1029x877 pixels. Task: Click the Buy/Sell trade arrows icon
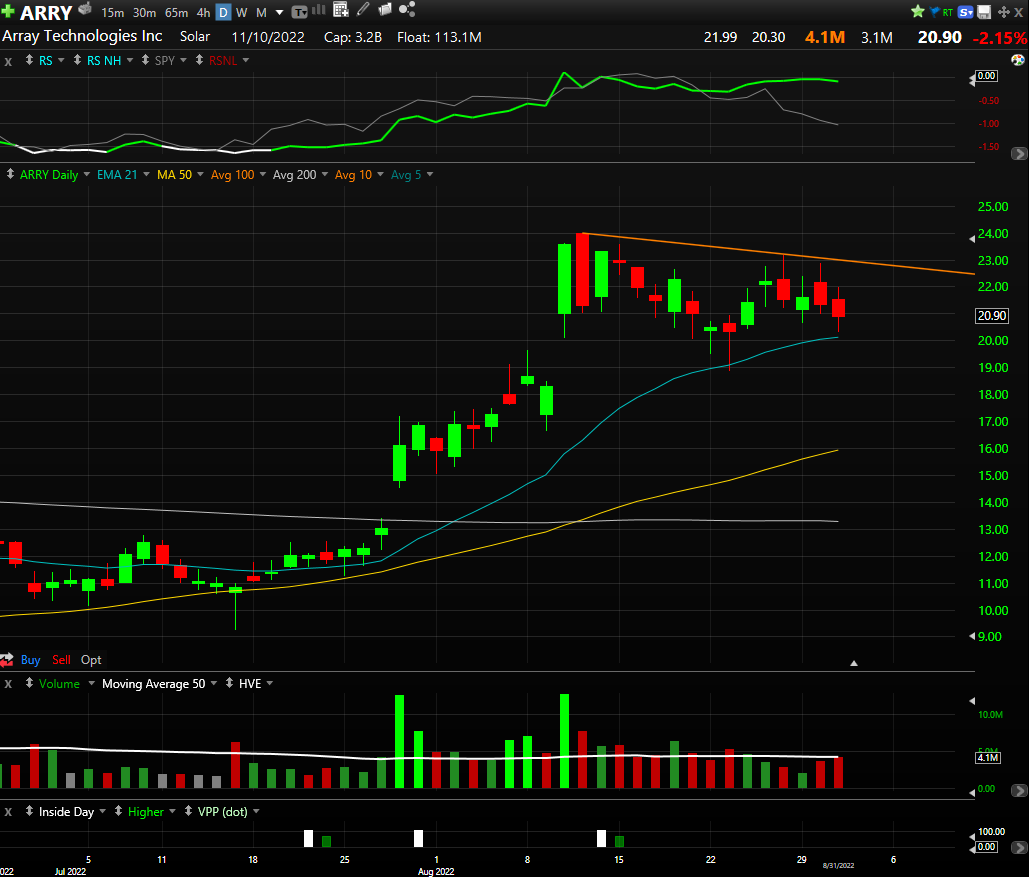point(7,660)
